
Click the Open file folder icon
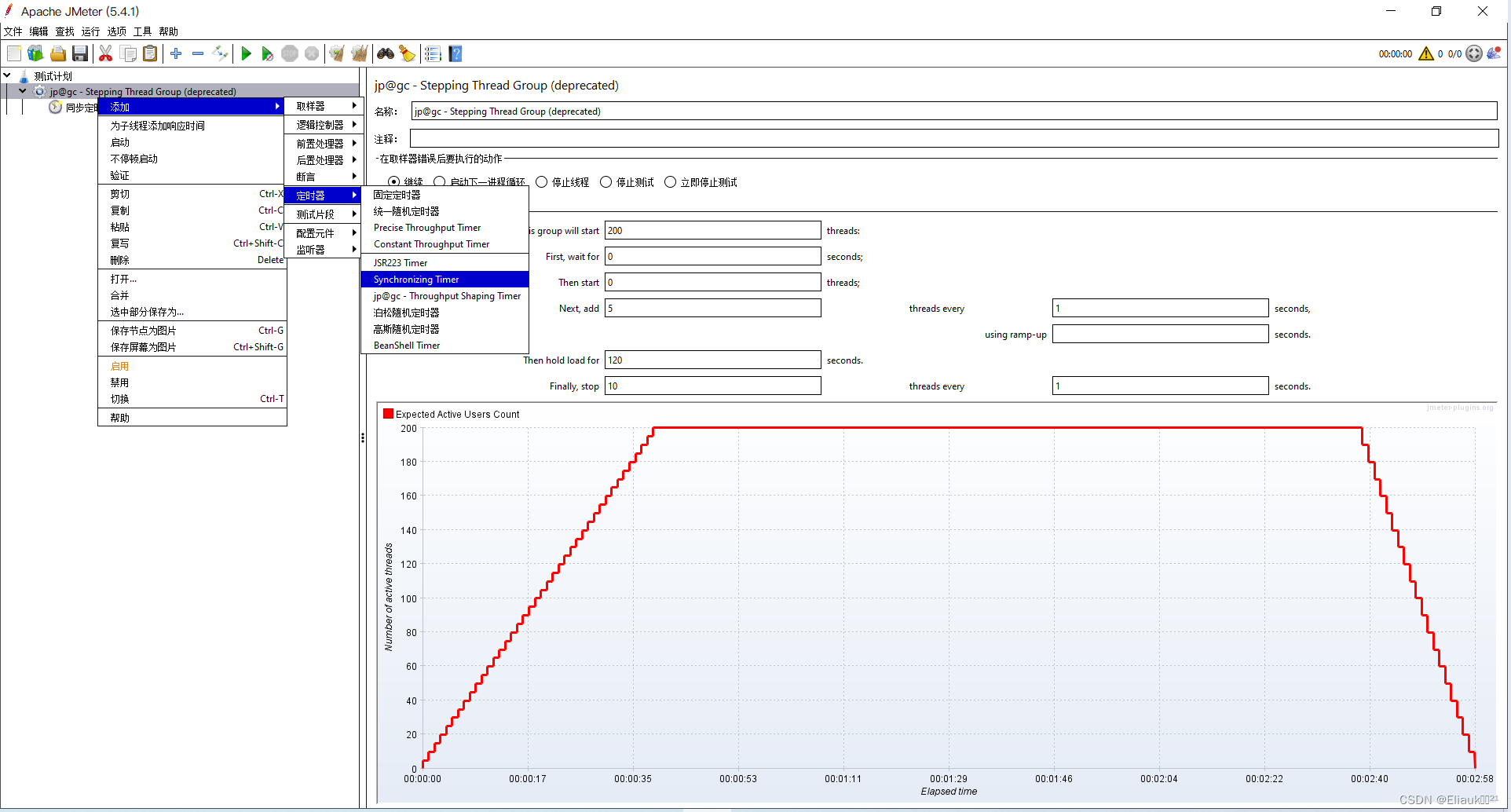tap(57, 53)
